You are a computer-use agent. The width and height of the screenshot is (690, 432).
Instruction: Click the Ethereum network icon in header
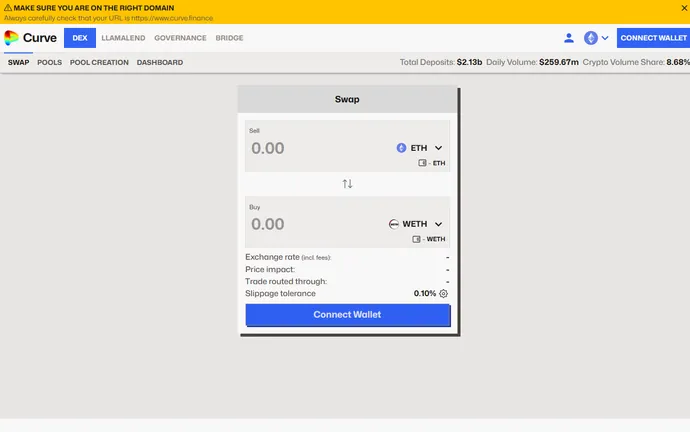tap(591, 38)
